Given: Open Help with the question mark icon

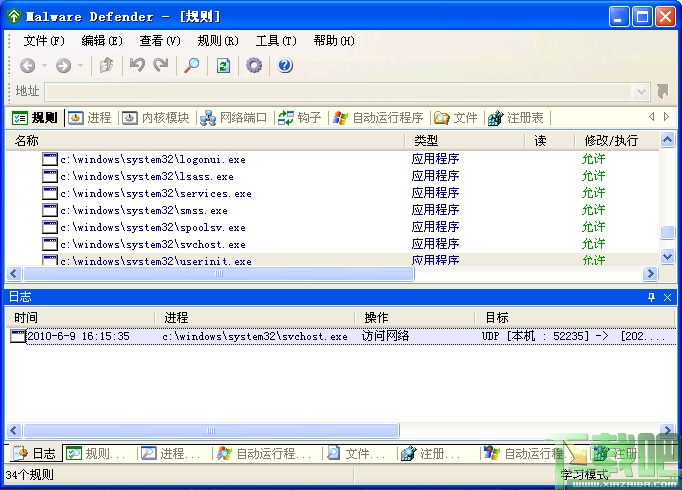Looking at the screenshot, I should pyautogui.click(x=285, y=66).
